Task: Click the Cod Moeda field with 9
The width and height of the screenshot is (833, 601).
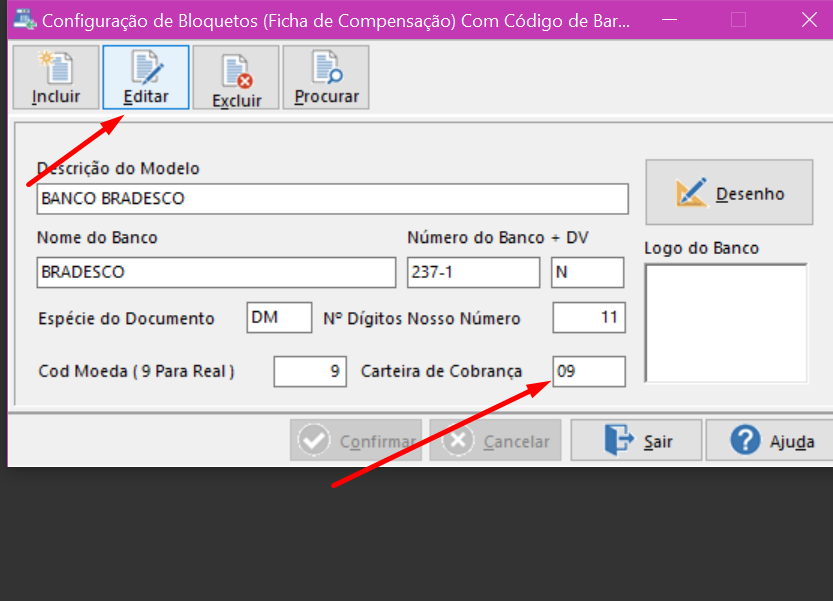Action: [x=310, y=371]
